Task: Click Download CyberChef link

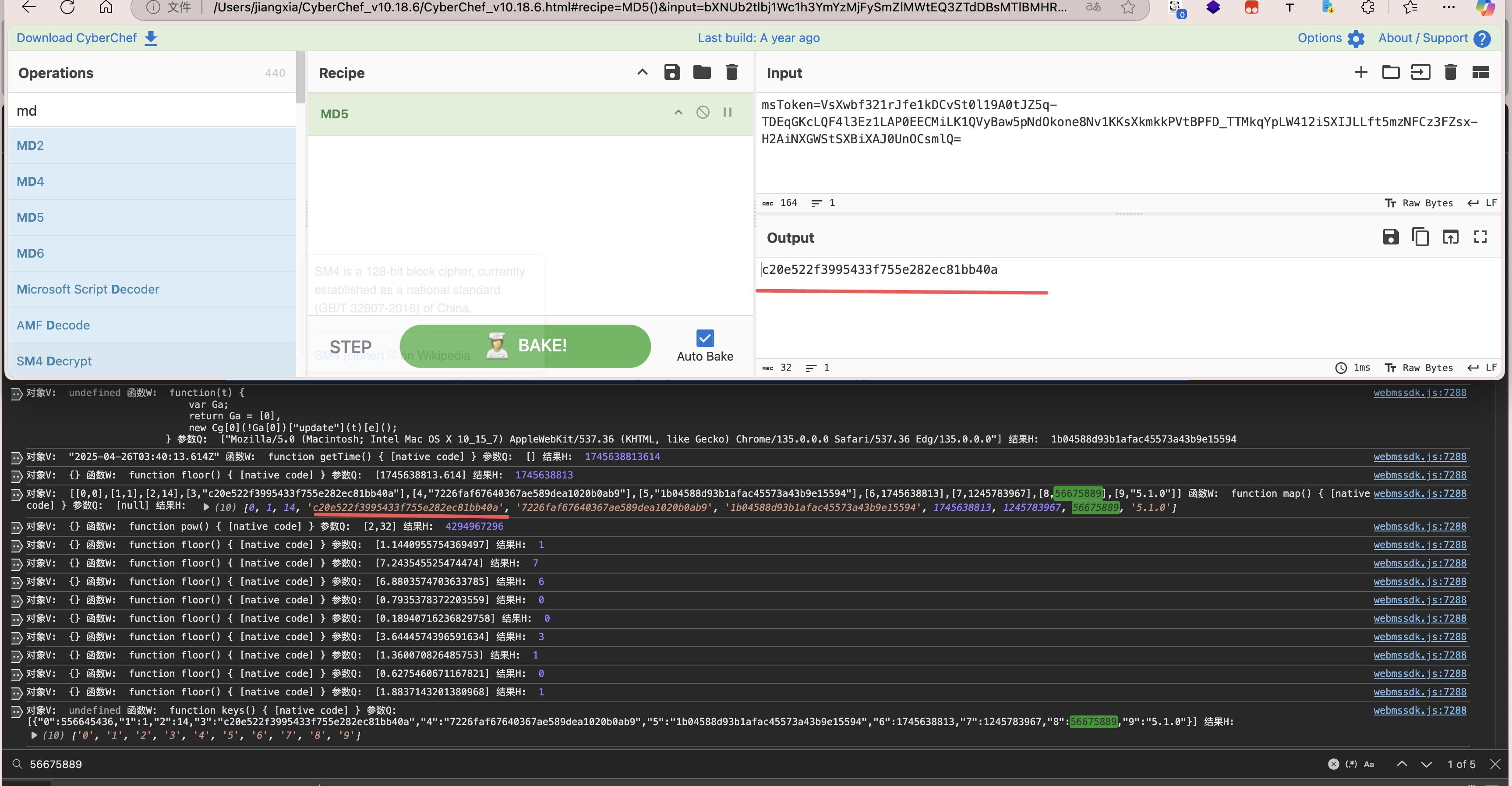Action: [76, 38]
